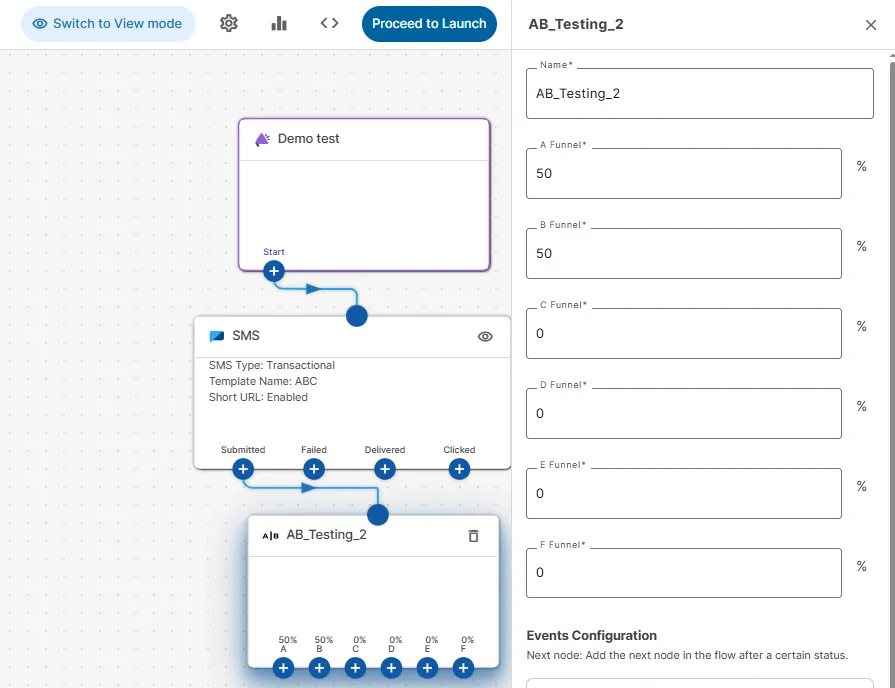The height and width of the screenshot is (688, 895).
Task: Open the code view brackets icon
Action: (330, 23)
